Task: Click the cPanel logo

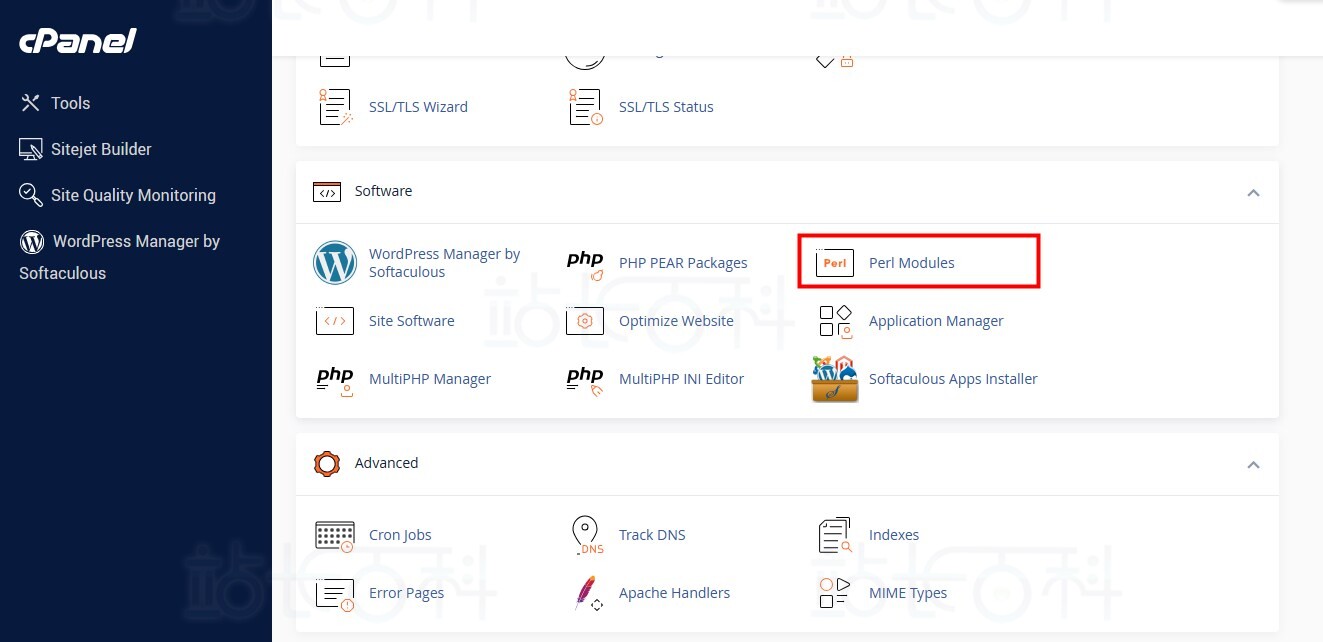Action: tap(78, 41)
